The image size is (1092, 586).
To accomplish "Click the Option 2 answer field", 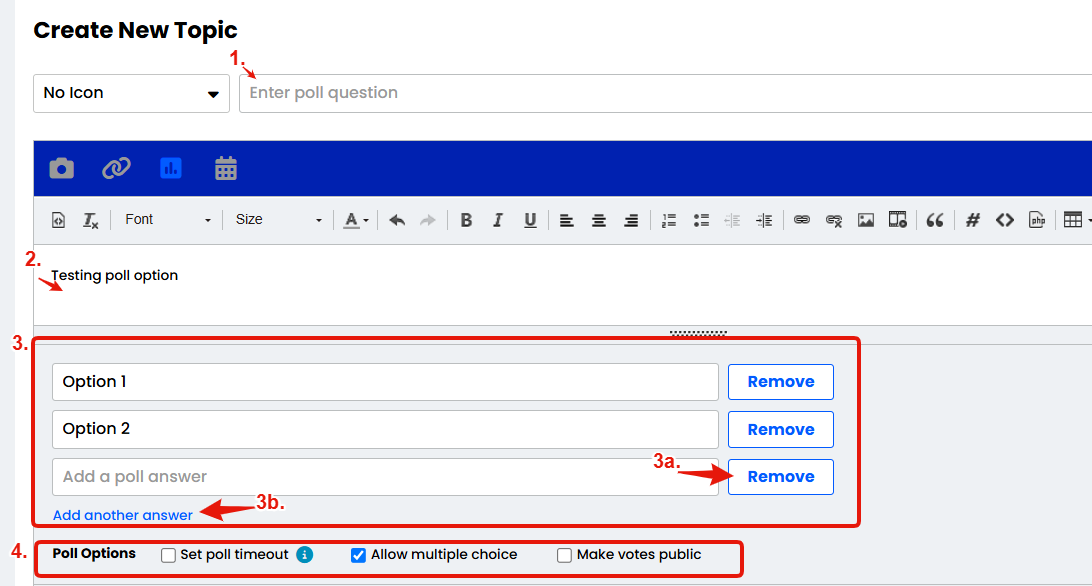I will pyautogui.click(x=385, y=429).
